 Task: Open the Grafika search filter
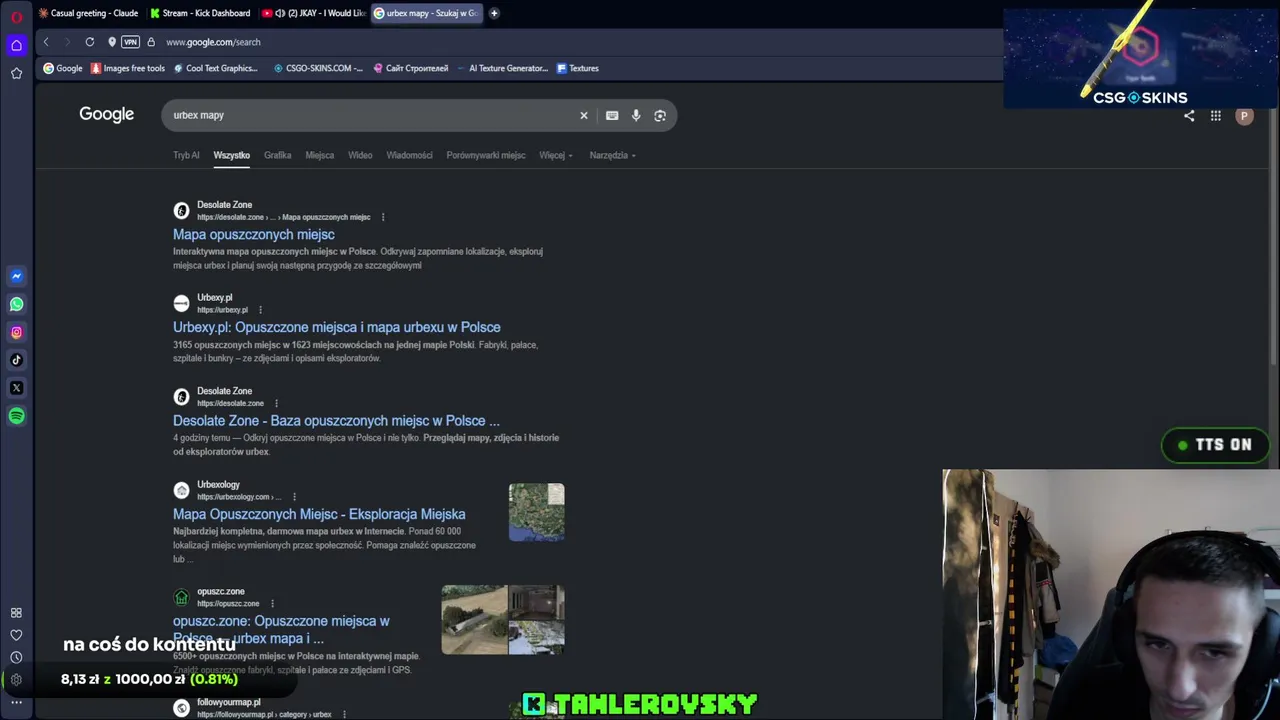click(278, 155)
